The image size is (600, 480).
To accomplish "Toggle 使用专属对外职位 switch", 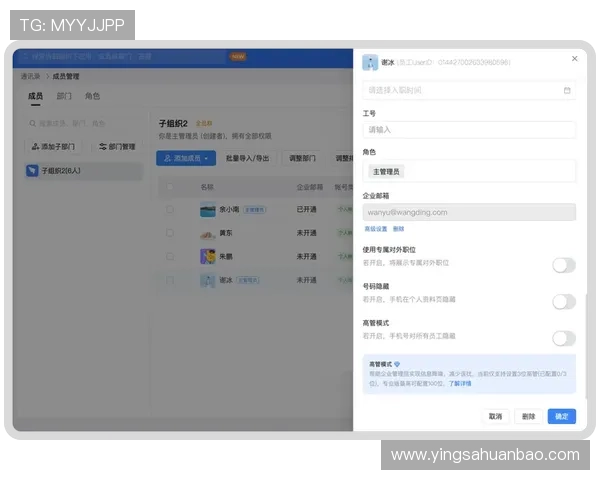I will pos(564,265).
